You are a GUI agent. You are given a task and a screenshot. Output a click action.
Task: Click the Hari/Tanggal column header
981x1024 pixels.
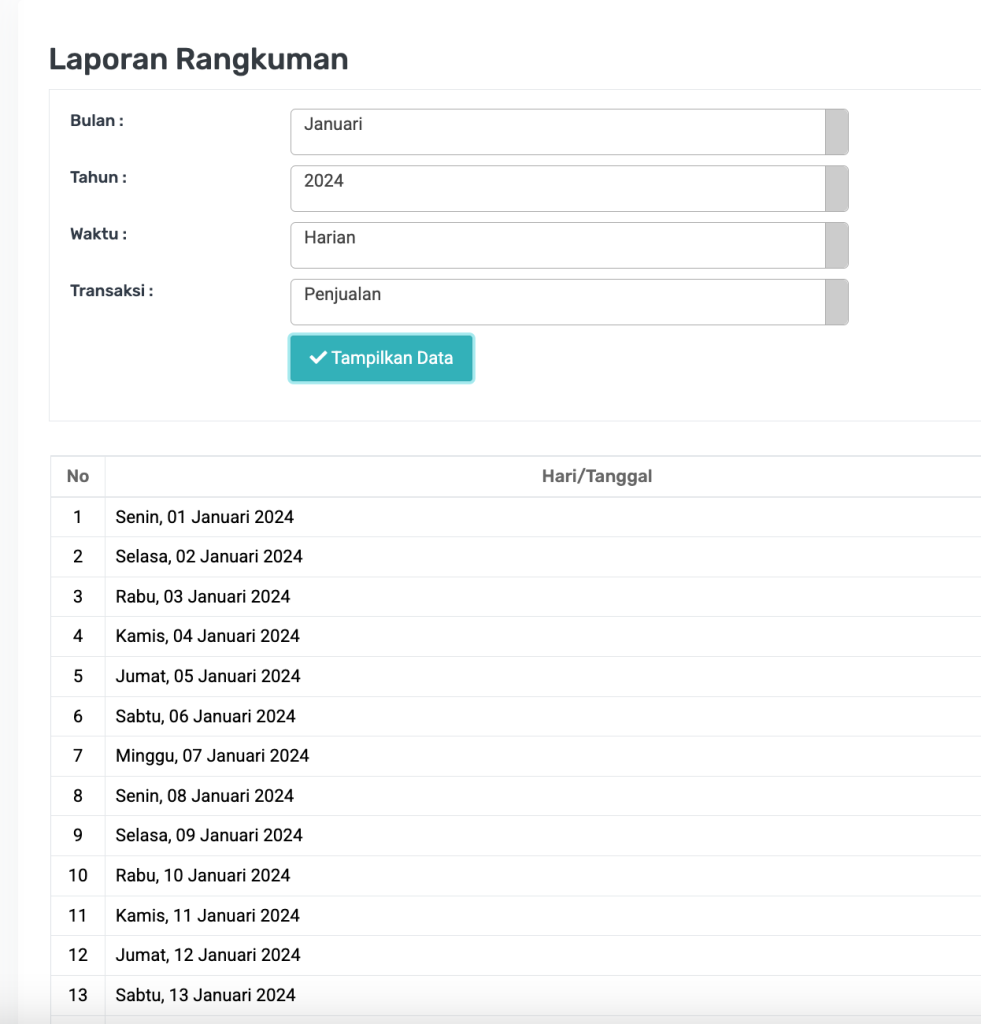pyautogui.click(x=596, y=476)
